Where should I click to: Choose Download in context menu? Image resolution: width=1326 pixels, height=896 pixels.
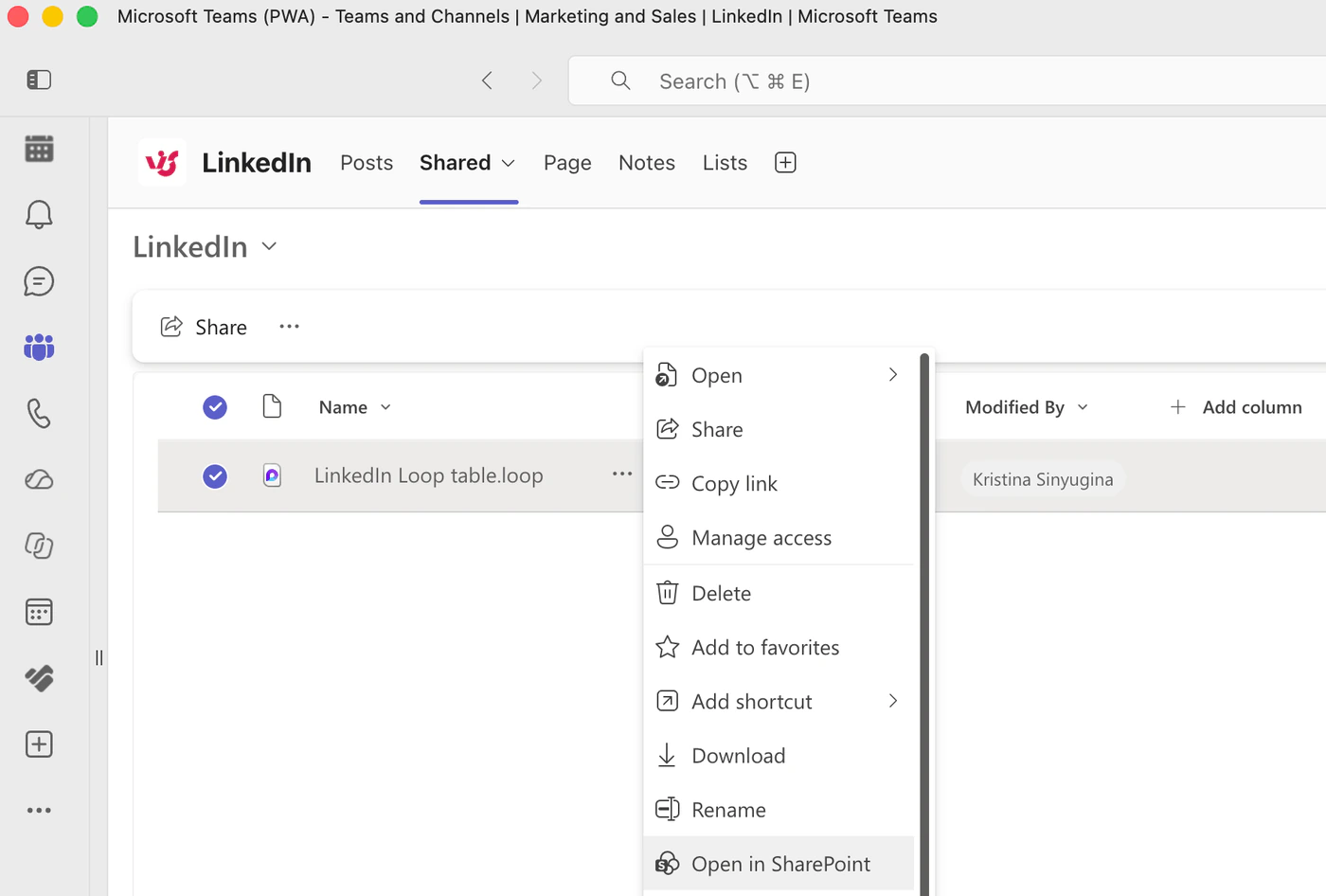[x=779, y=756]
